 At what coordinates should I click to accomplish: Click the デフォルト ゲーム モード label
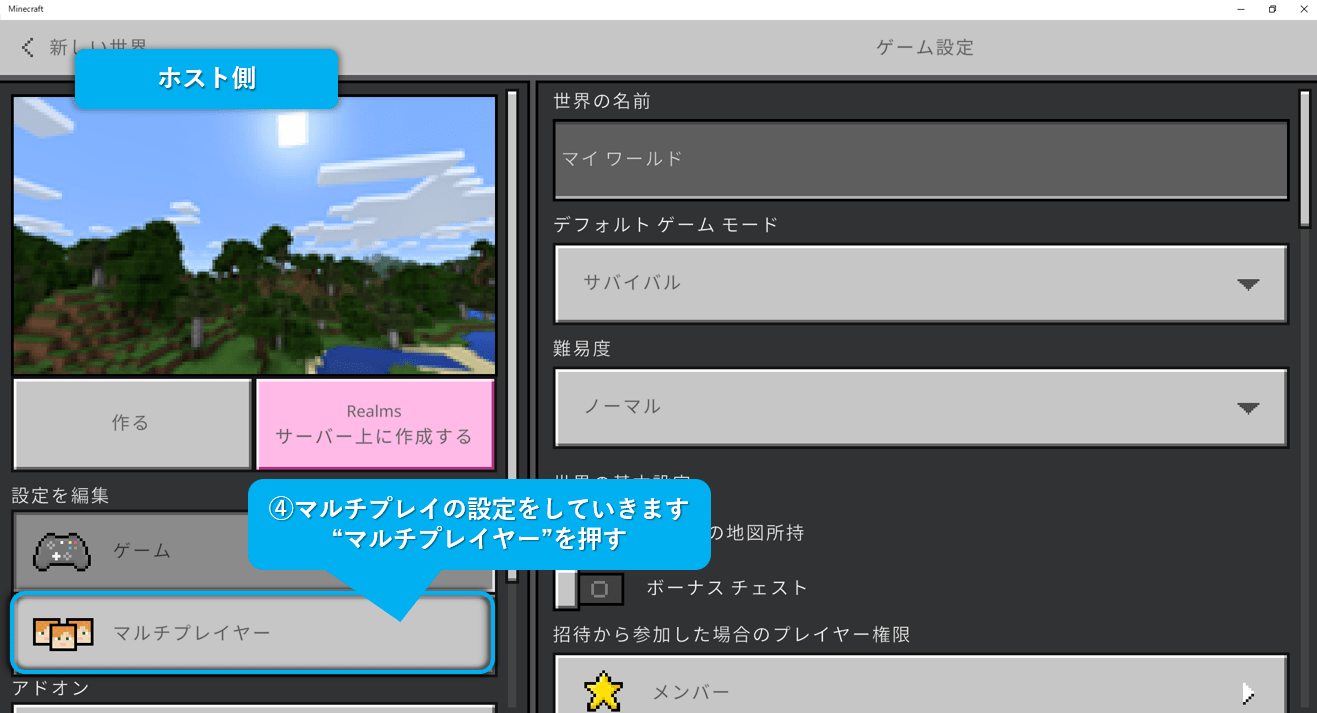point(666,225)
